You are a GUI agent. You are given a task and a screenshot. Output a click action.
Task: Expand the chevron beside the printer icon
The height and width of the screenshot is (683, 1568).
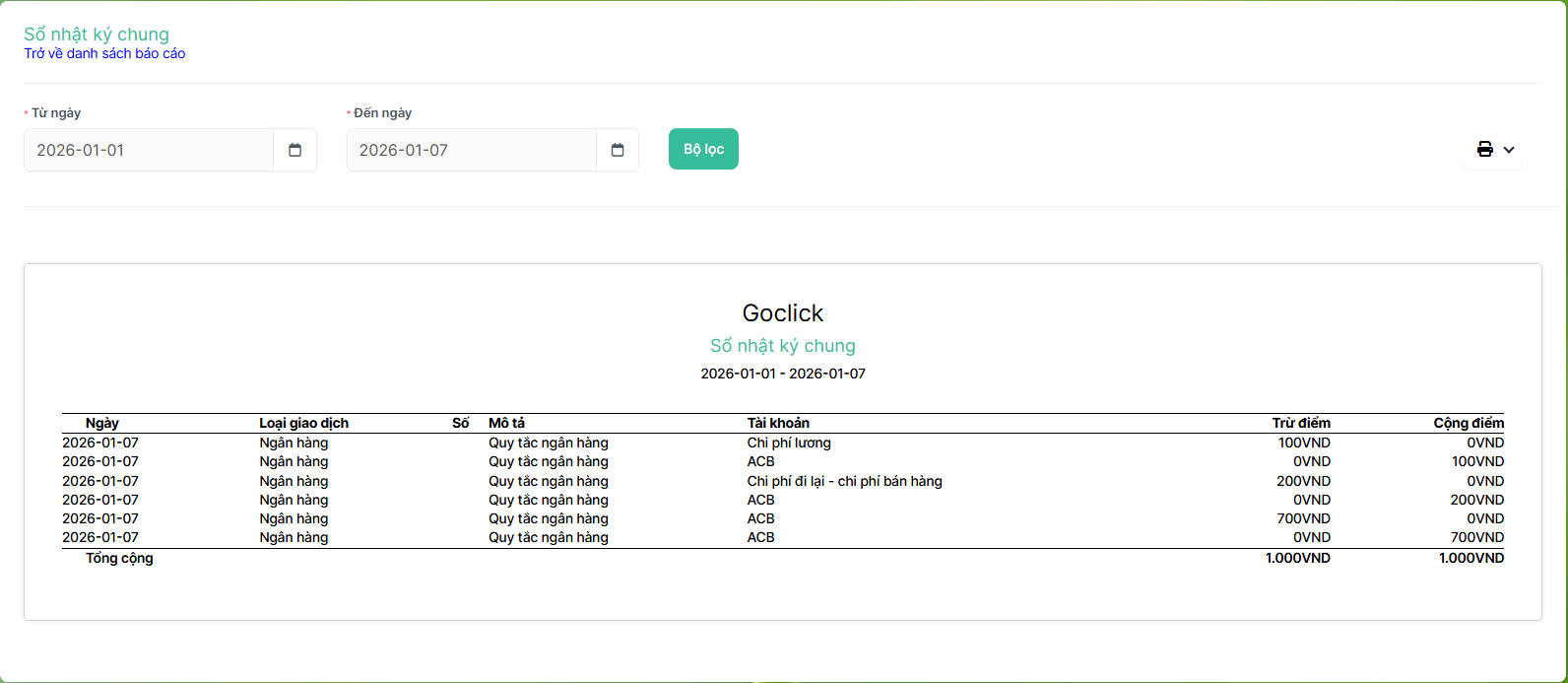(1509, 150)
